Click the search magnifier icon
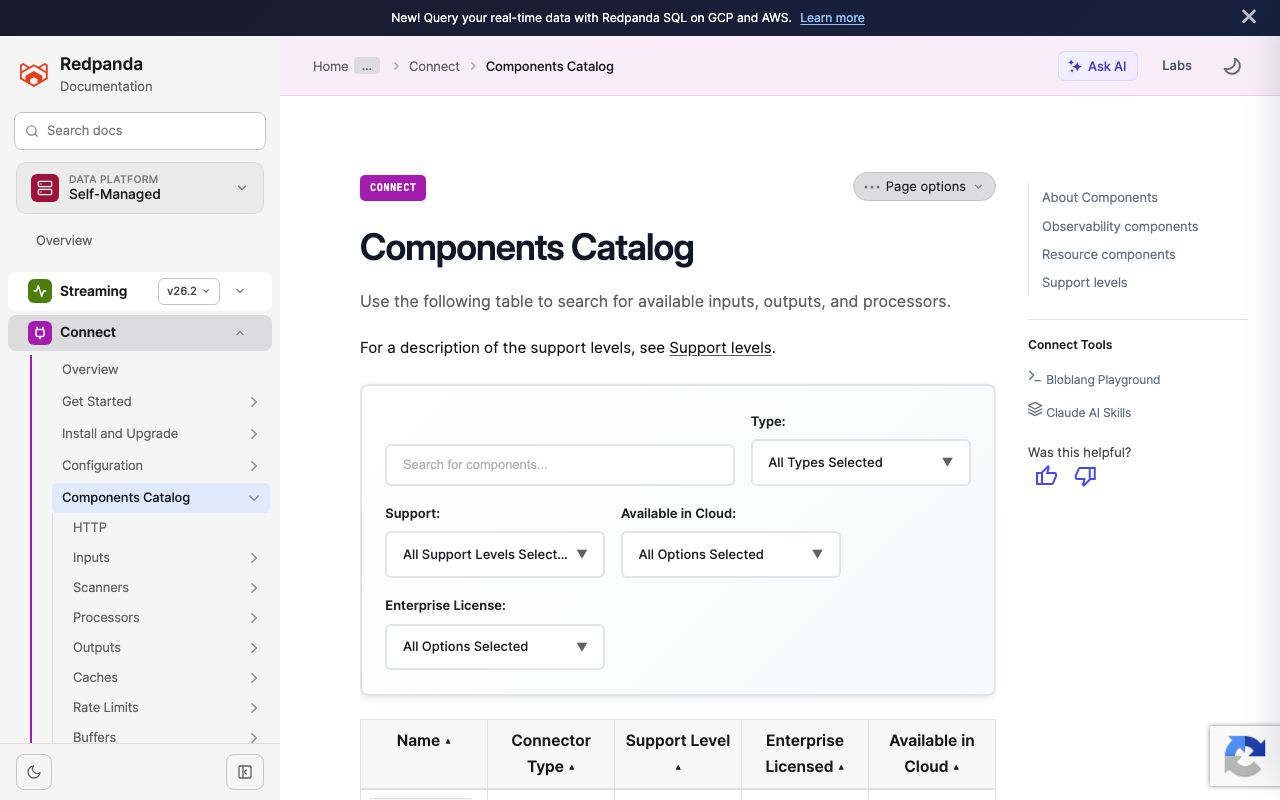Image resolution: width=1280 pixels, height=800 pixels. coord(33,131)
